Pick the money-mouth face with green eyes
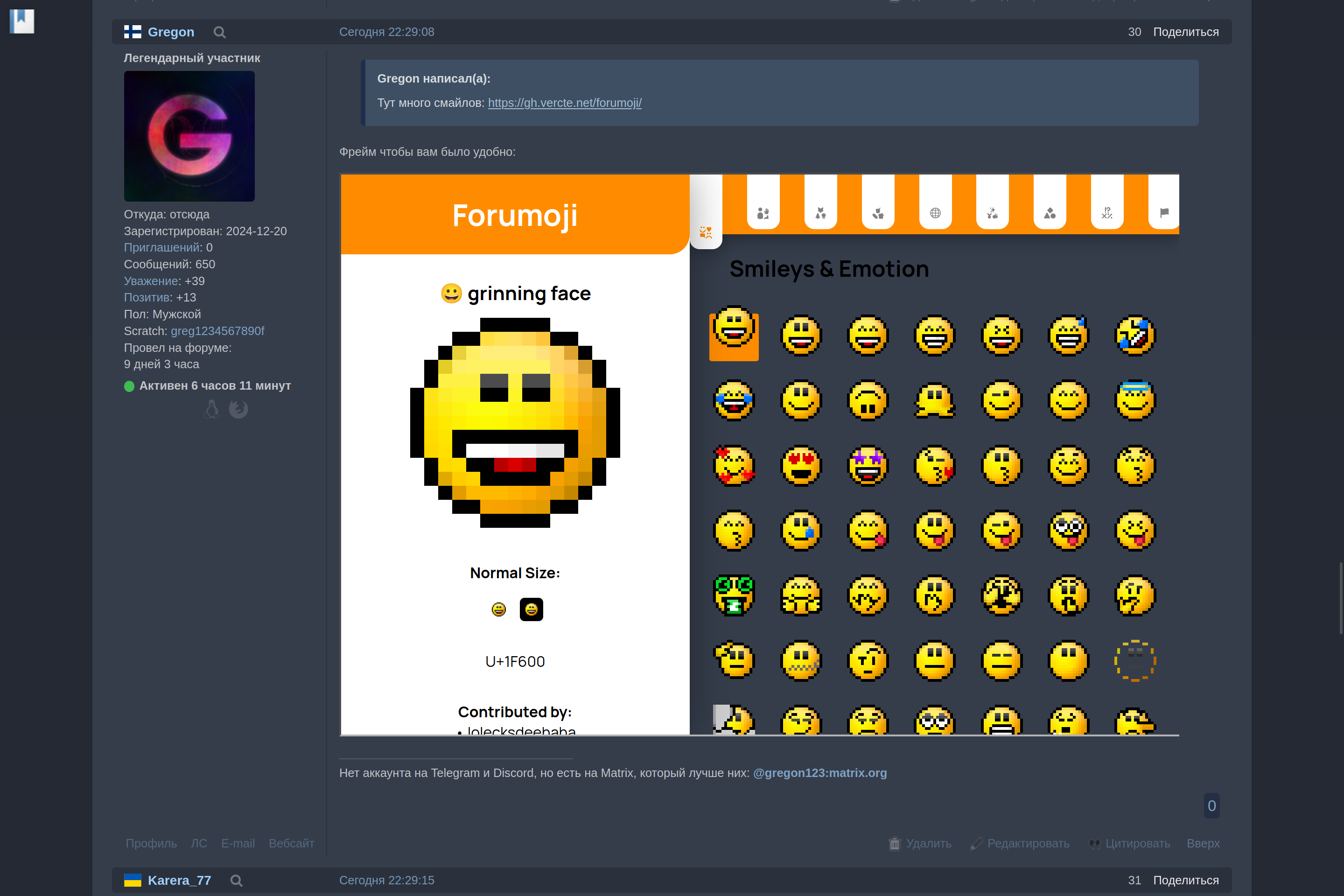This screenshot has width=1344, height=896. tap(734, 595)
